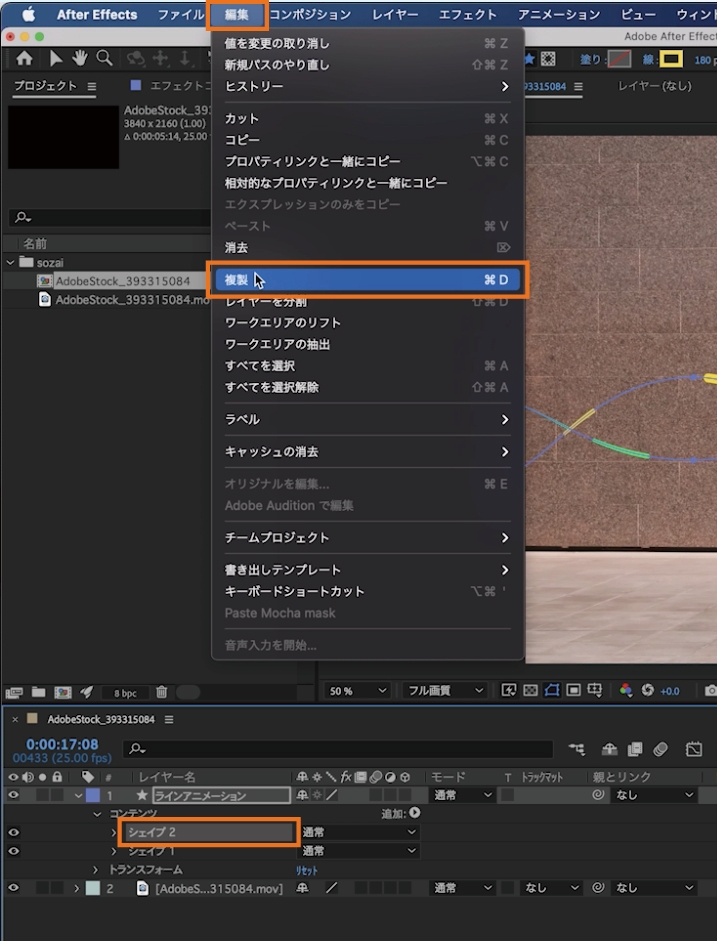
Task: Open the フル画質 resolution dropdown
Action: pos(445,691)
